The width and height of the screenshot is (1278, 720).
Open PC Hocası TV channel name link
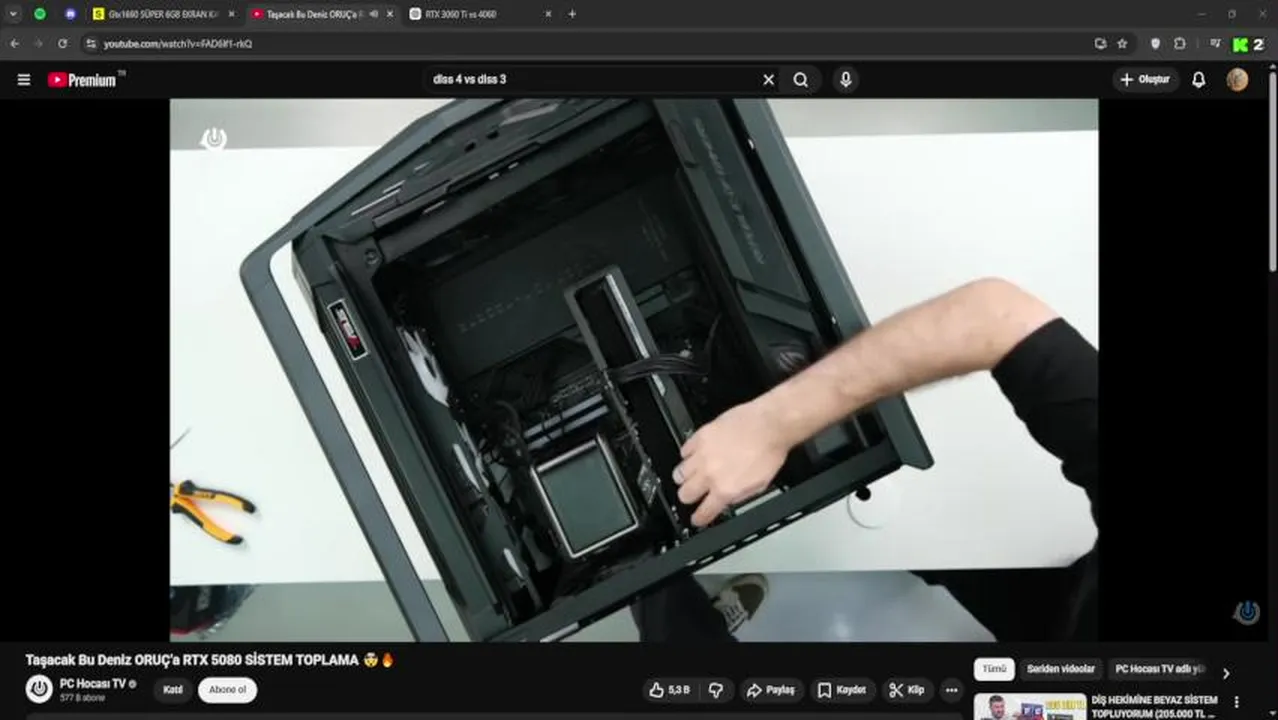click(x=93, y=683)
